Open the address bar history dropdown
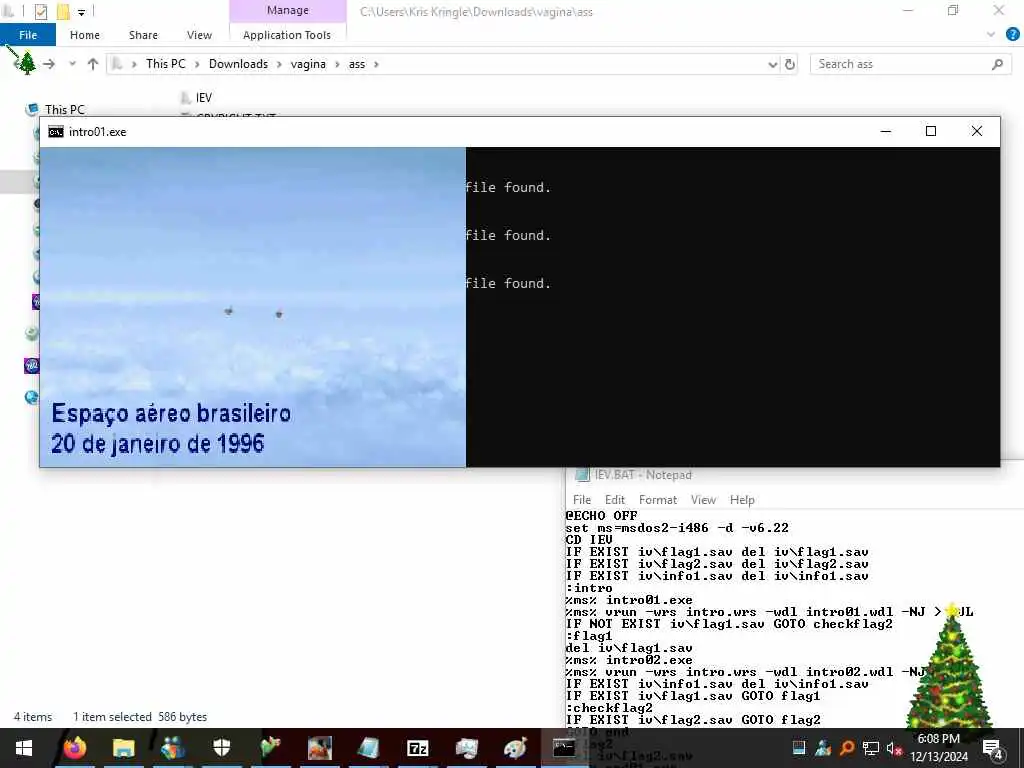 pos(773,64)
